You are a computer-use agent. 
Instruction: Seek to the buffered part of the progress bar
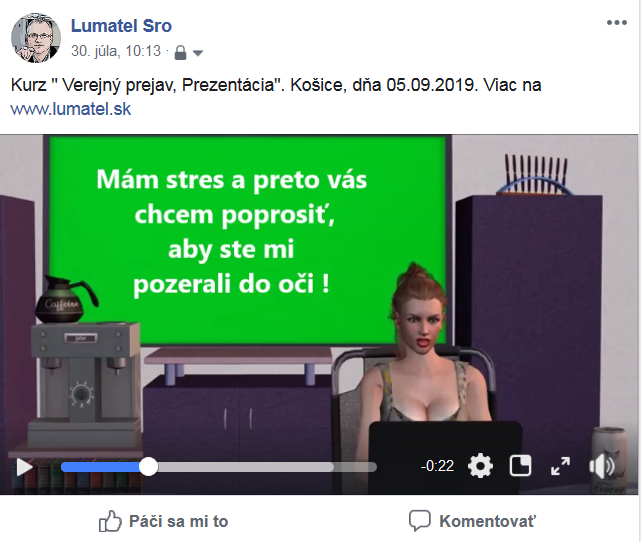pyautogui.click(x=245, y=467)
